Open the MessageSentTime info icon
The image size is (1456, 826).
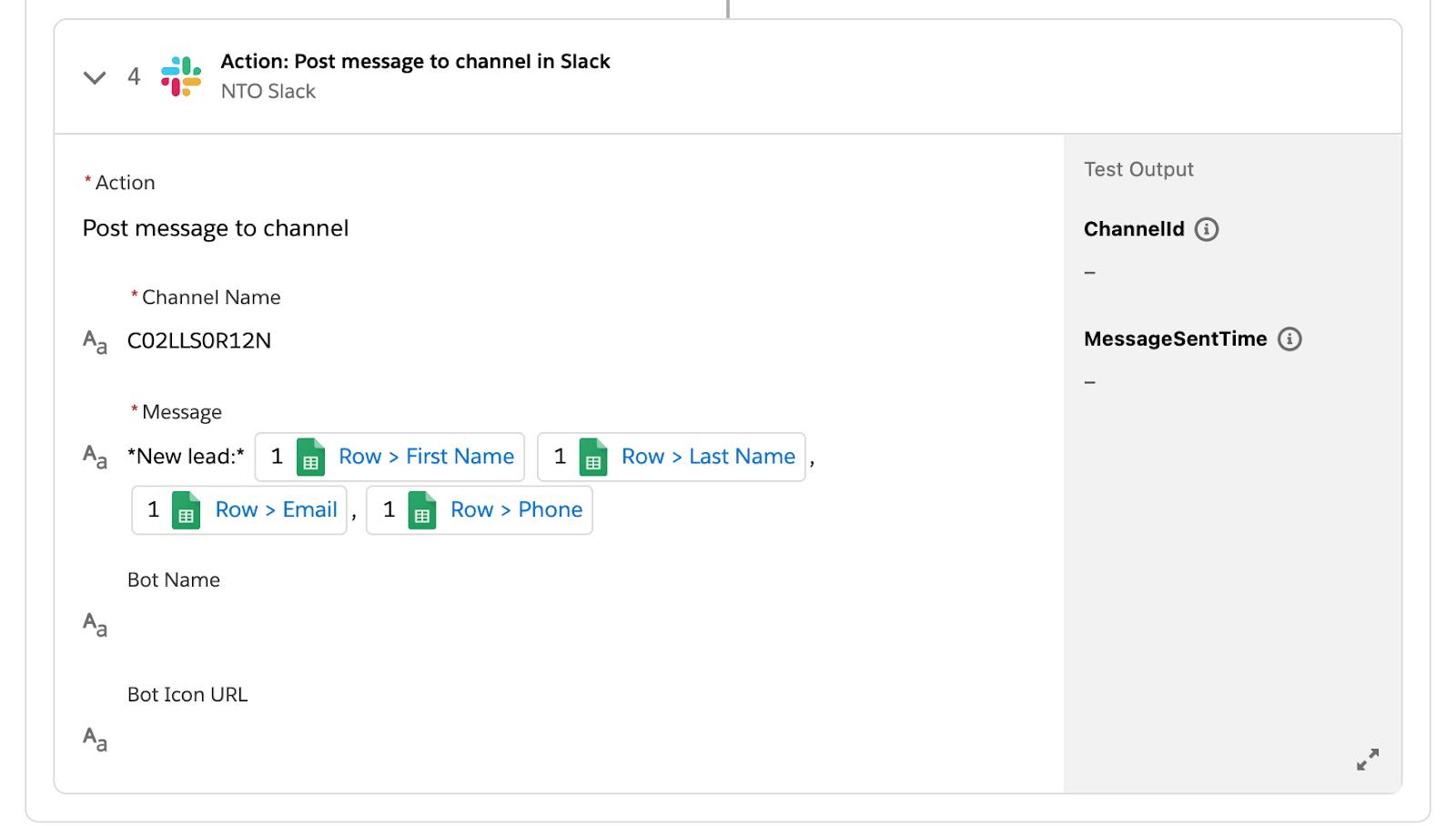point(1289,339)
